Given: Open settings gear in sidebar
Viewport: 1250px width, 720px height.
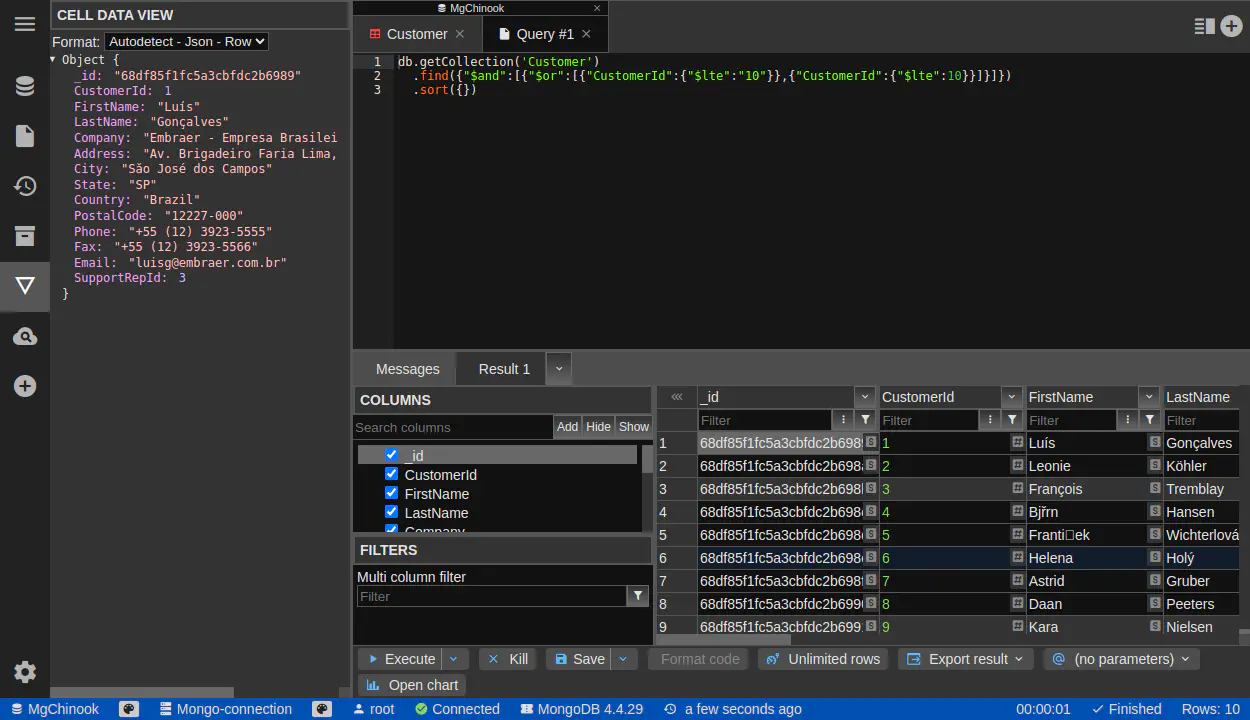Looking at the screenshot, I should click(25, 672).
